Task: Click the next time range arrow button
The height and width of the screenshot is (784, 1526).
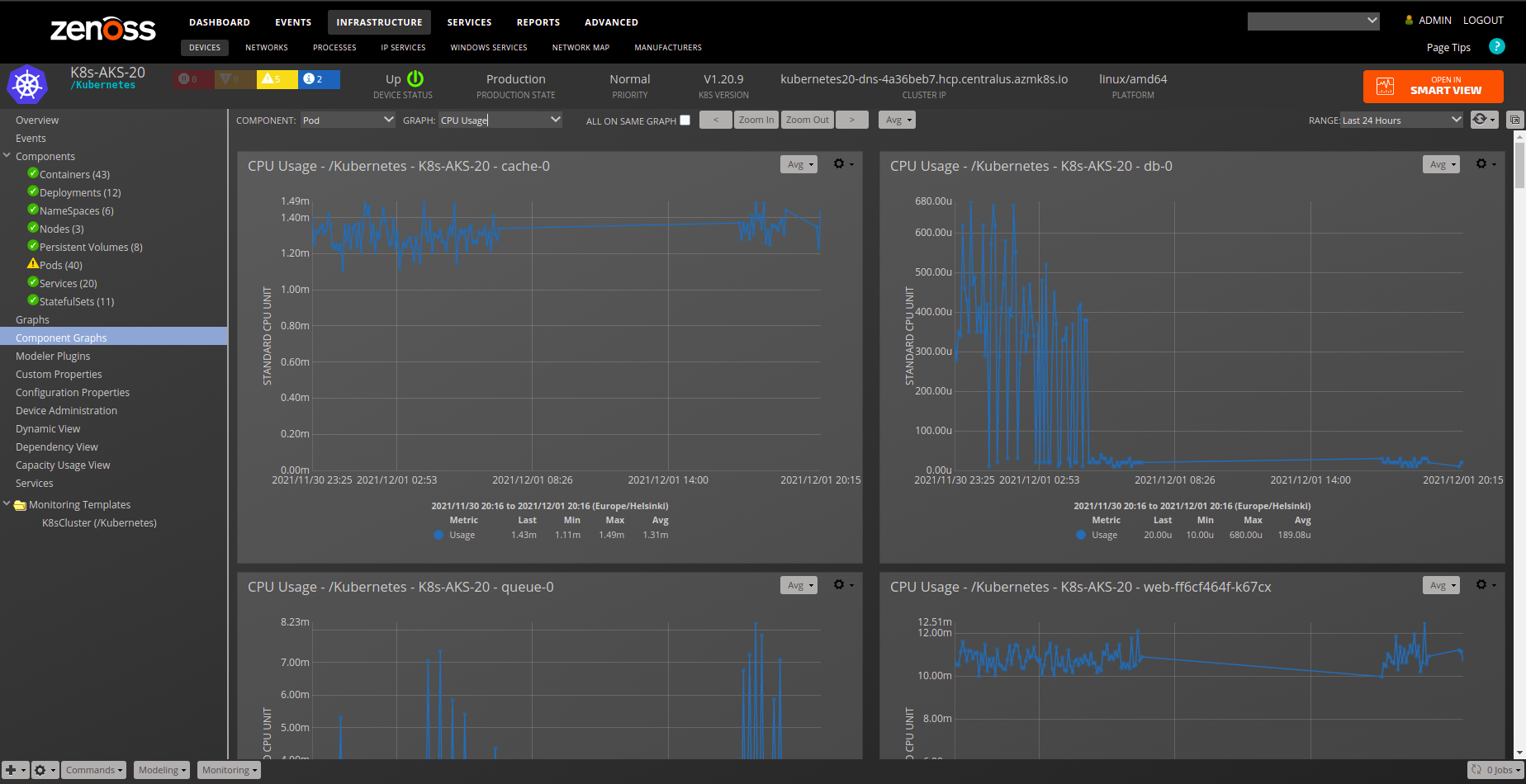Action: 852,120
